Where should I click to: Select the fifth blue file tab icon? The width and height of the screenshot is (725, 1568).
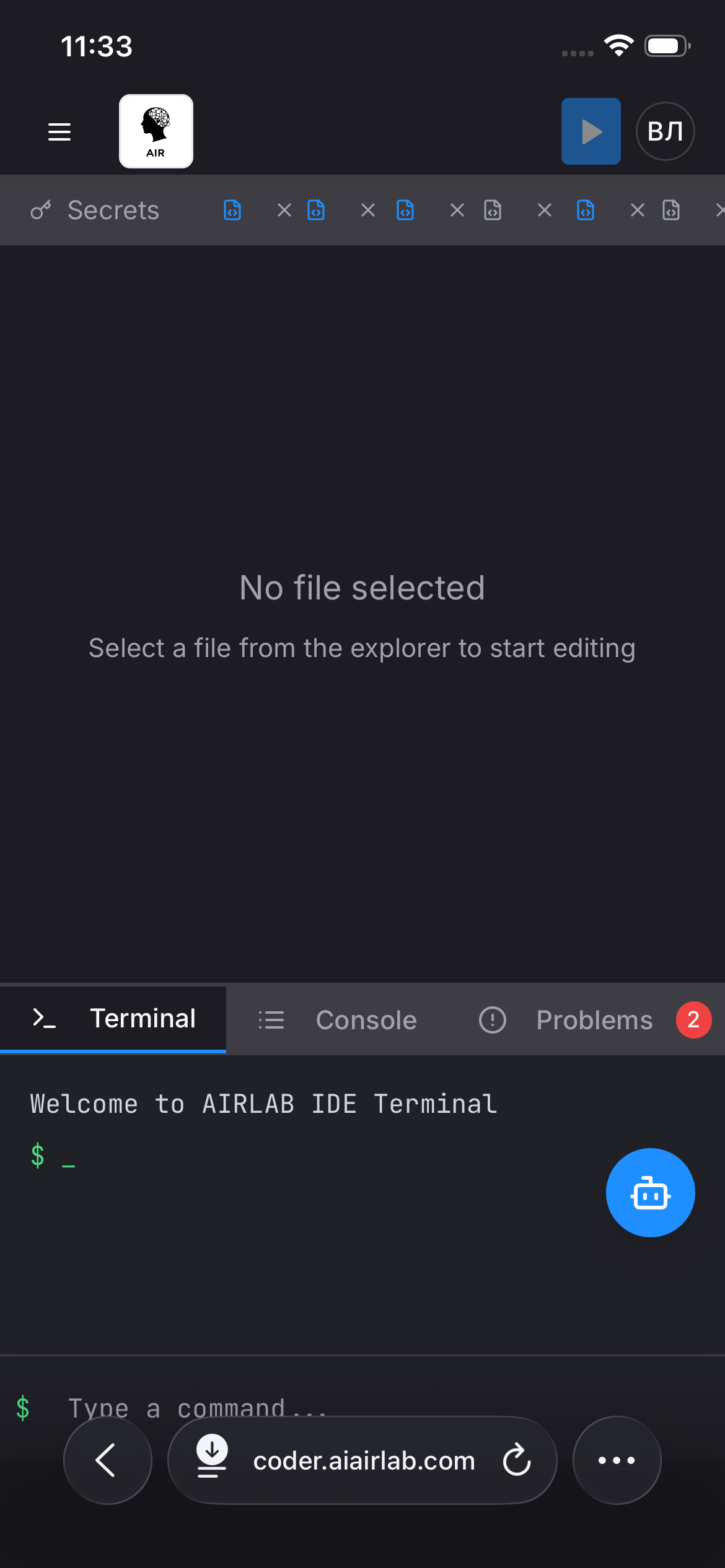(x=586, y=210)
